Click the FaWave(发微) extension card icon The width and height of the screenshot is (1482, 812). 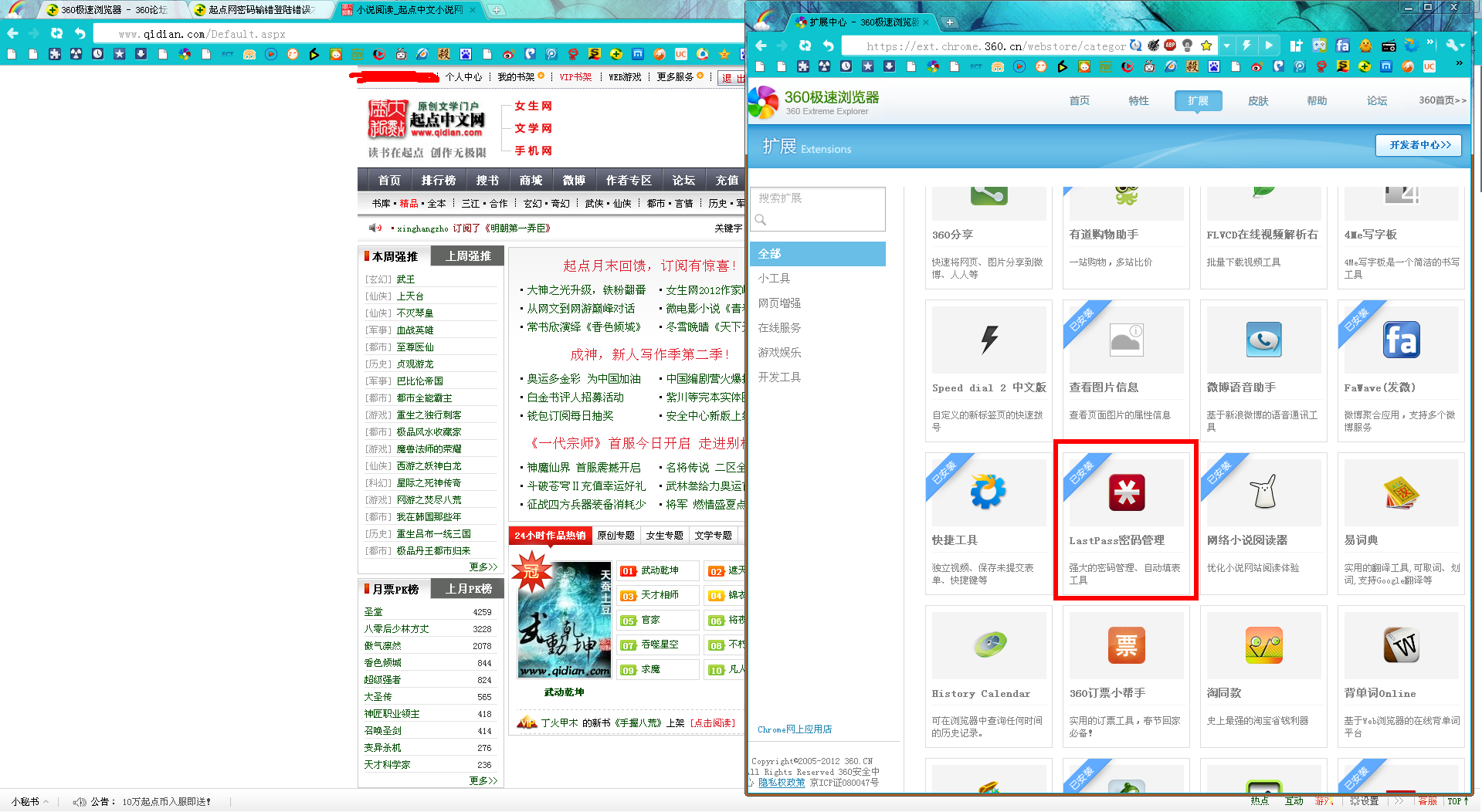point(1401,340)
